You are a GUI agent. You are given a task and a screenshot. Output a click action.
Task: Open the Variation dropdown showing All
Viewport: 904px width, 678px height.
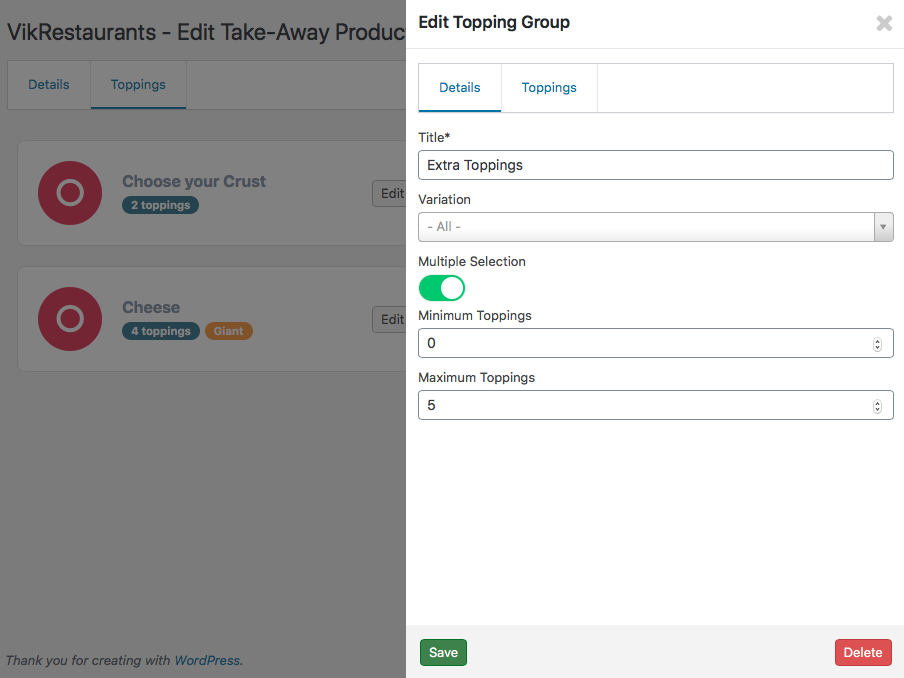[656, 227]
